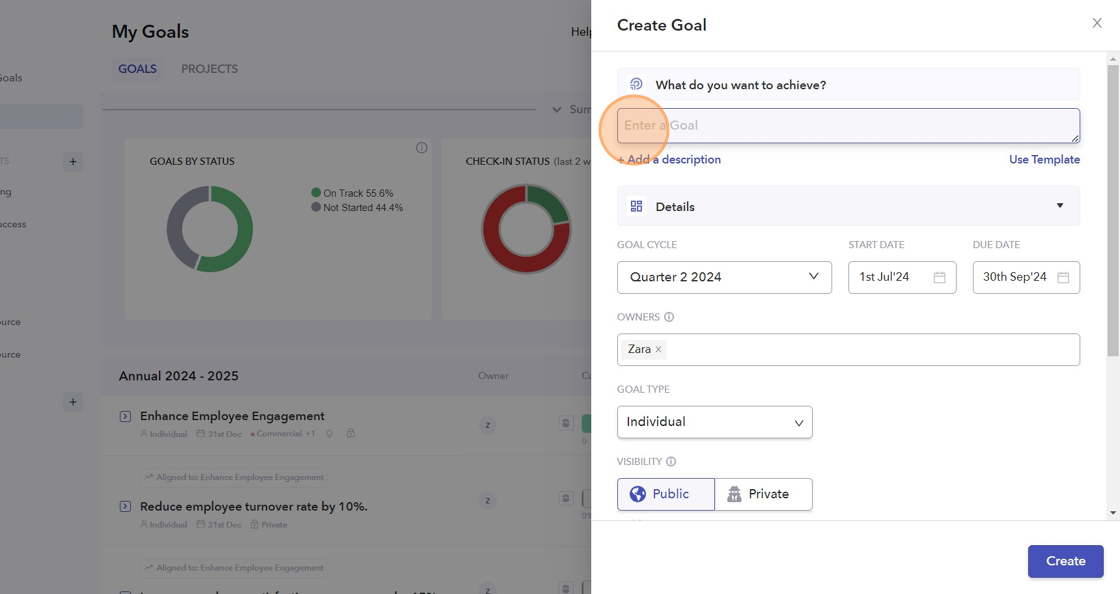The height and width of the screenshot is (594, 1120).
Task: Click the goal target icon in header
Action: (636, 85)
